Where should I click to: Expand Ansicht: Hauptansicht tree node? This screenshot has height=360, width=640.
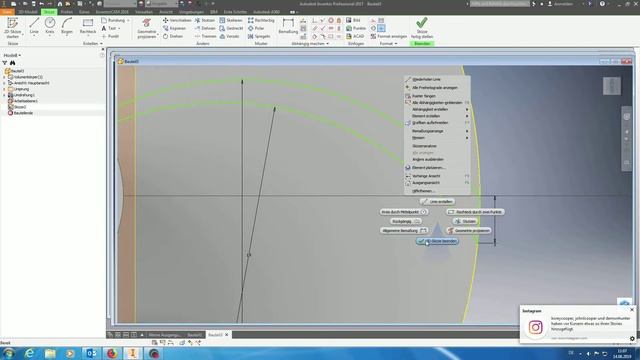(x=4, y=83)
